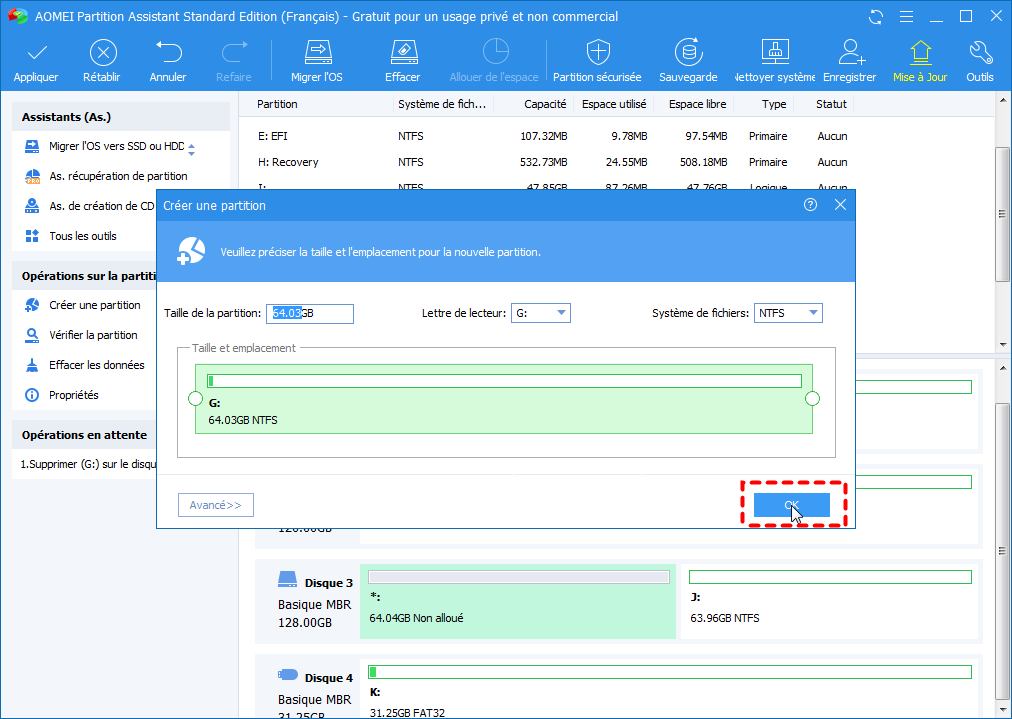Click the Partition column header
Screen dimensions: 1012x719
tap(277, 104)
